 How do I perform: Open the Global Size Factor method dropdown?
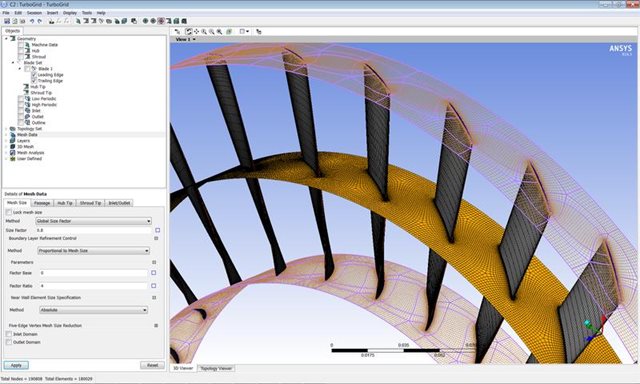point(93,221)
